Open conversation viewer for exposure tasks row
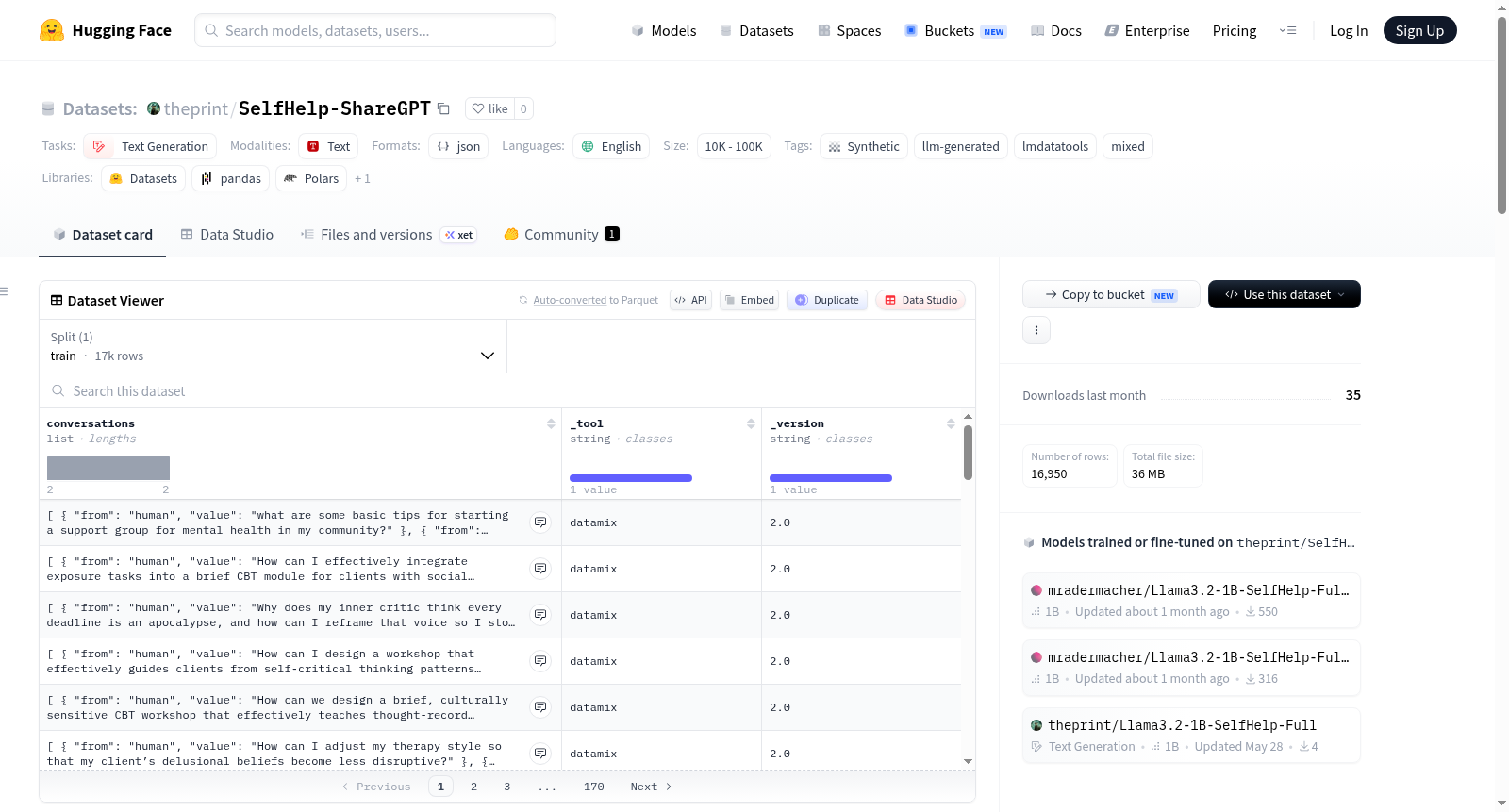The image size is (1509, 812). coord(540,569)
